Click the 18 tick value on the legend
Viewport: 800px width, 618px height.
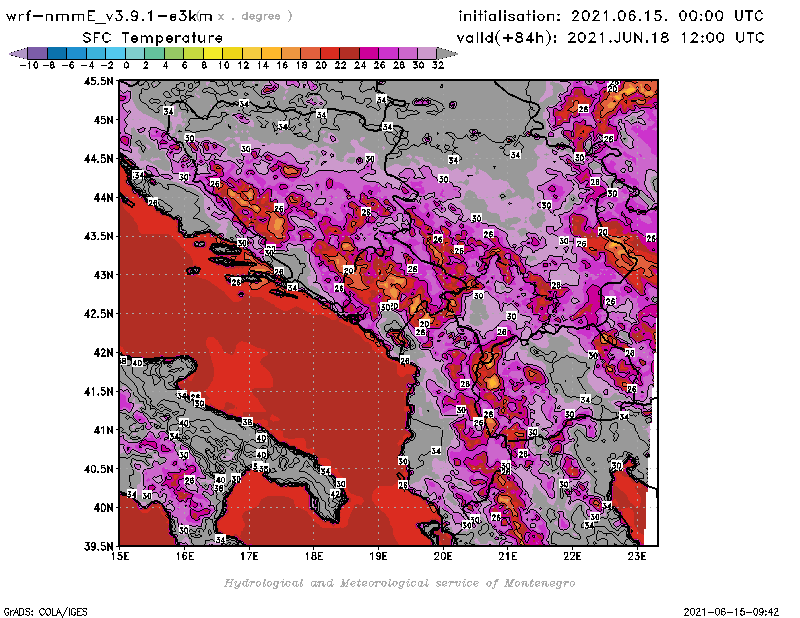pos(302,65)
